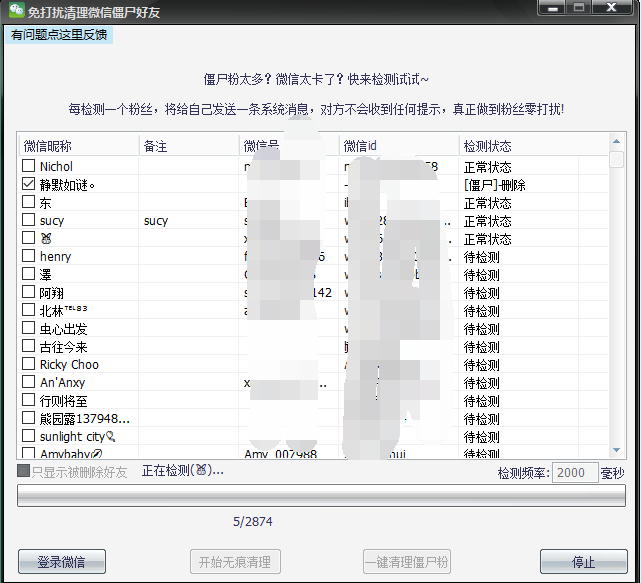
Task: Click scrollbar down arrow in list
Action: click(616, 450)
